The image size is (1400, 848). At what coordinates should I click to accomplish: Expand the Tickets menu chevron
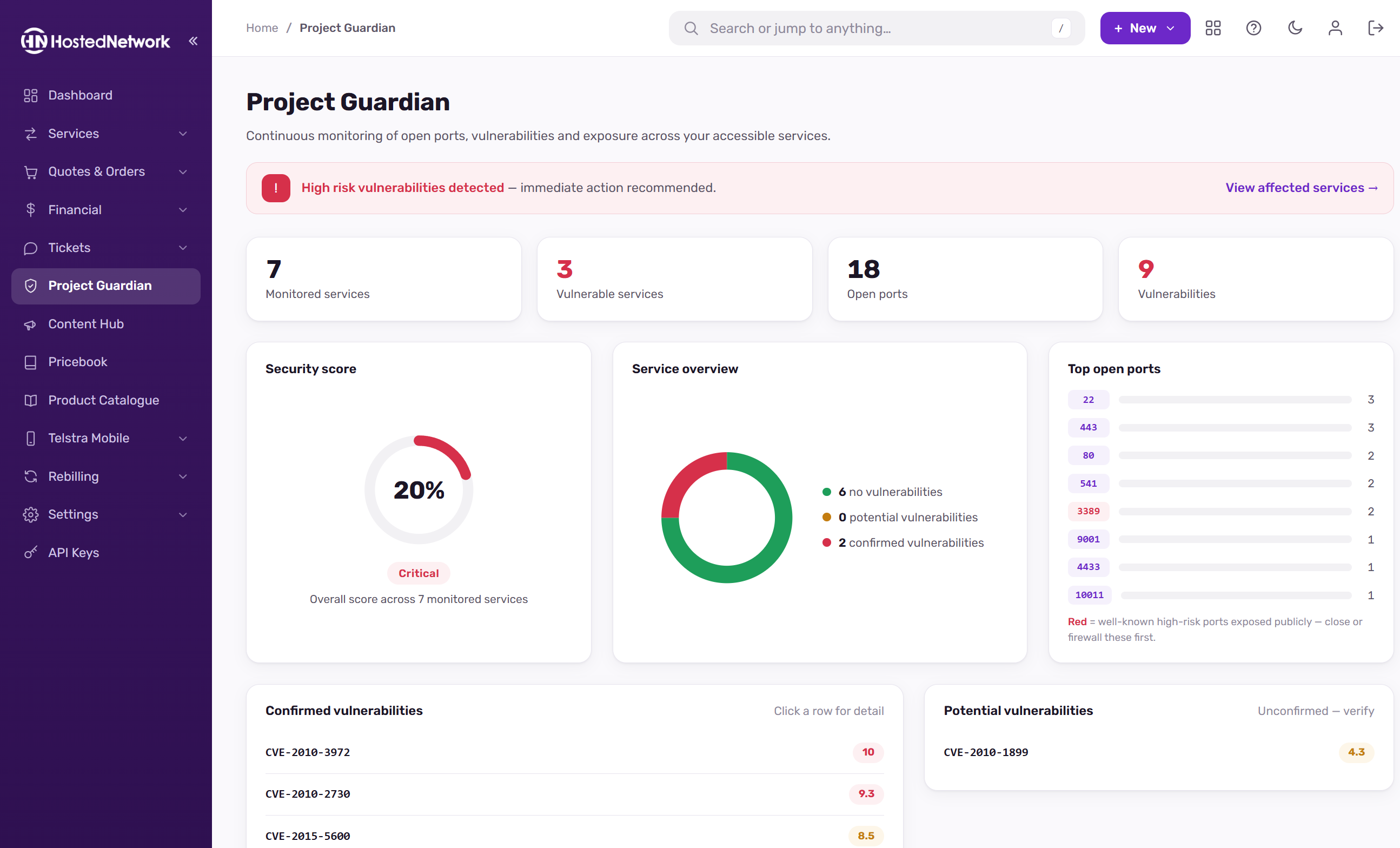(183, 248)
